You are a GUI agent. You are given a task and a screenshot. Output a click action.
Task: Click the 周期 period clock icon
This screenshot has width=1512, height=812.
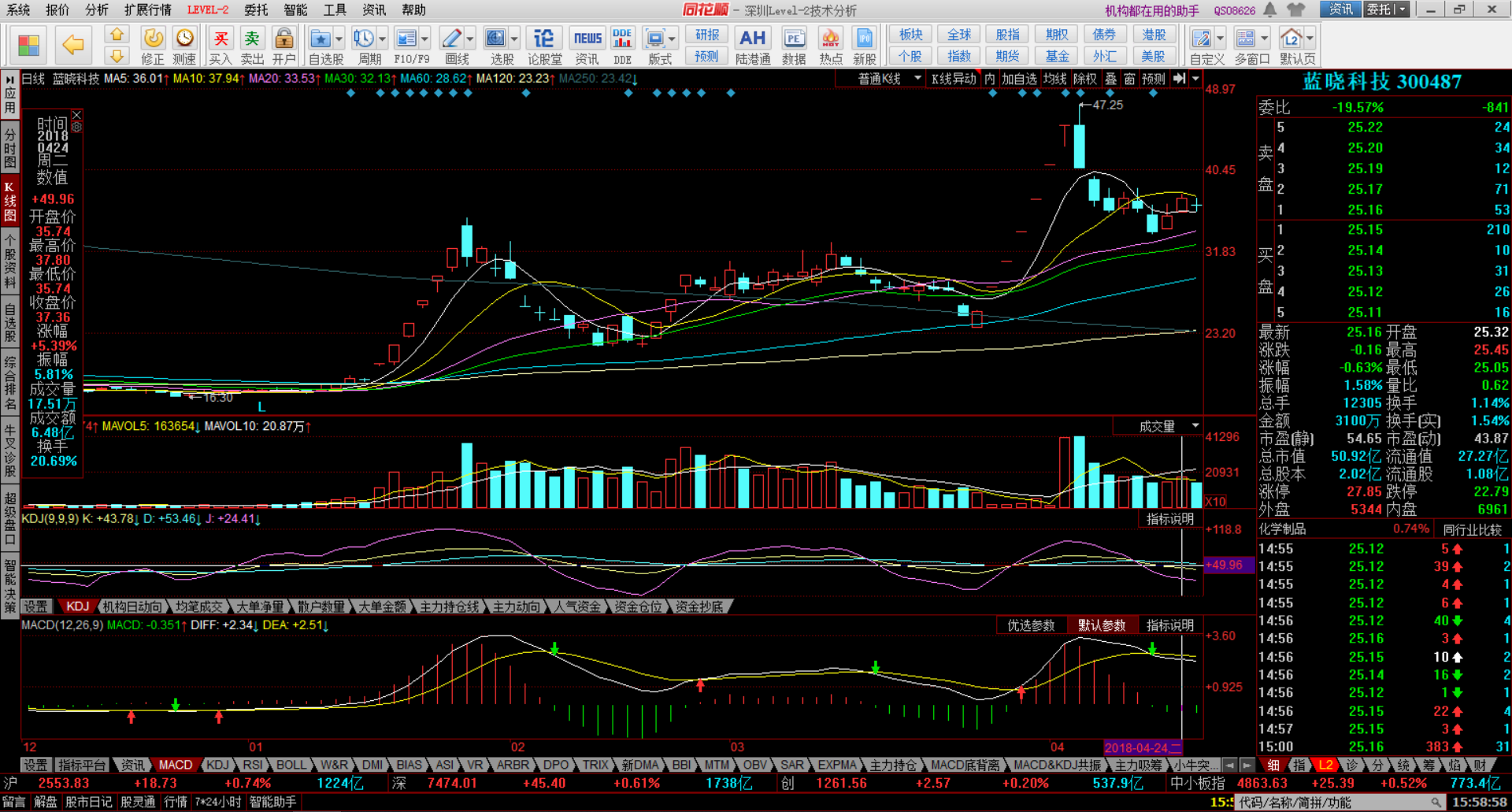click(364, 46)
